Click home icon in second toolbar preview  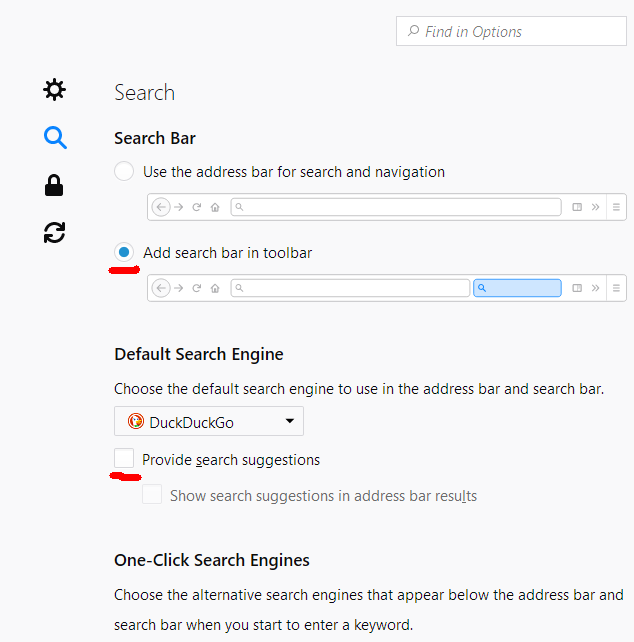(x=215, y=288)
